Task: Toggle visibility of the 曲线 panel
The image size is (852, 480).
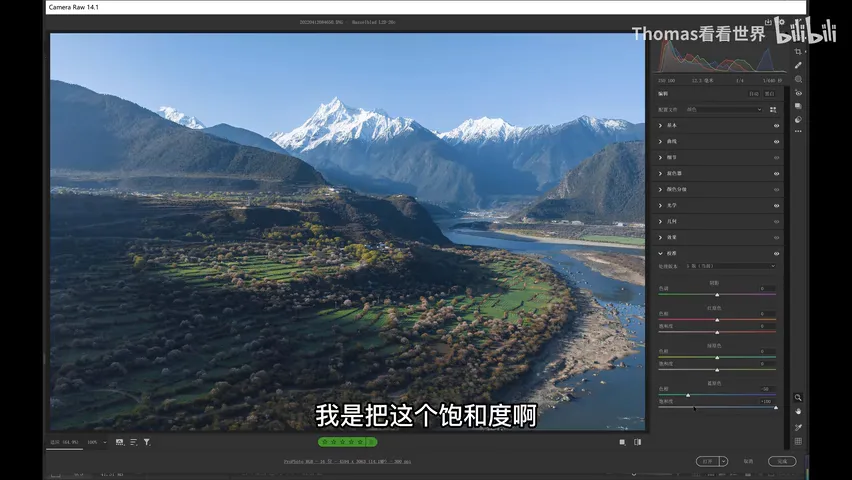Action: tap(776, 141)
